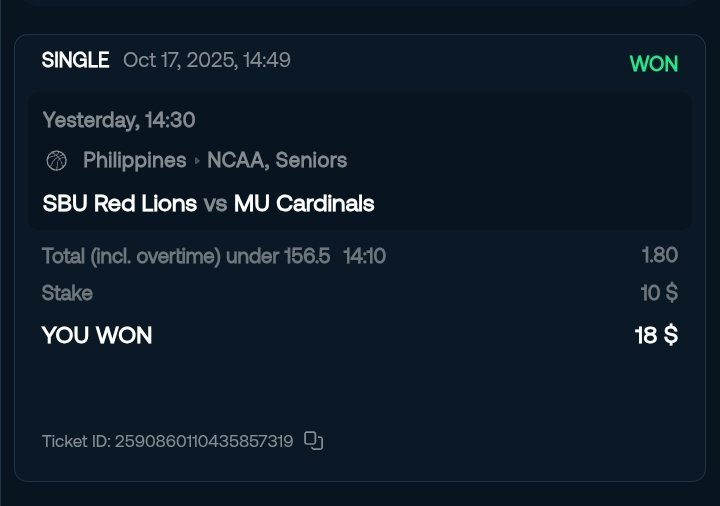Click the green WON status

click(653, 64)
